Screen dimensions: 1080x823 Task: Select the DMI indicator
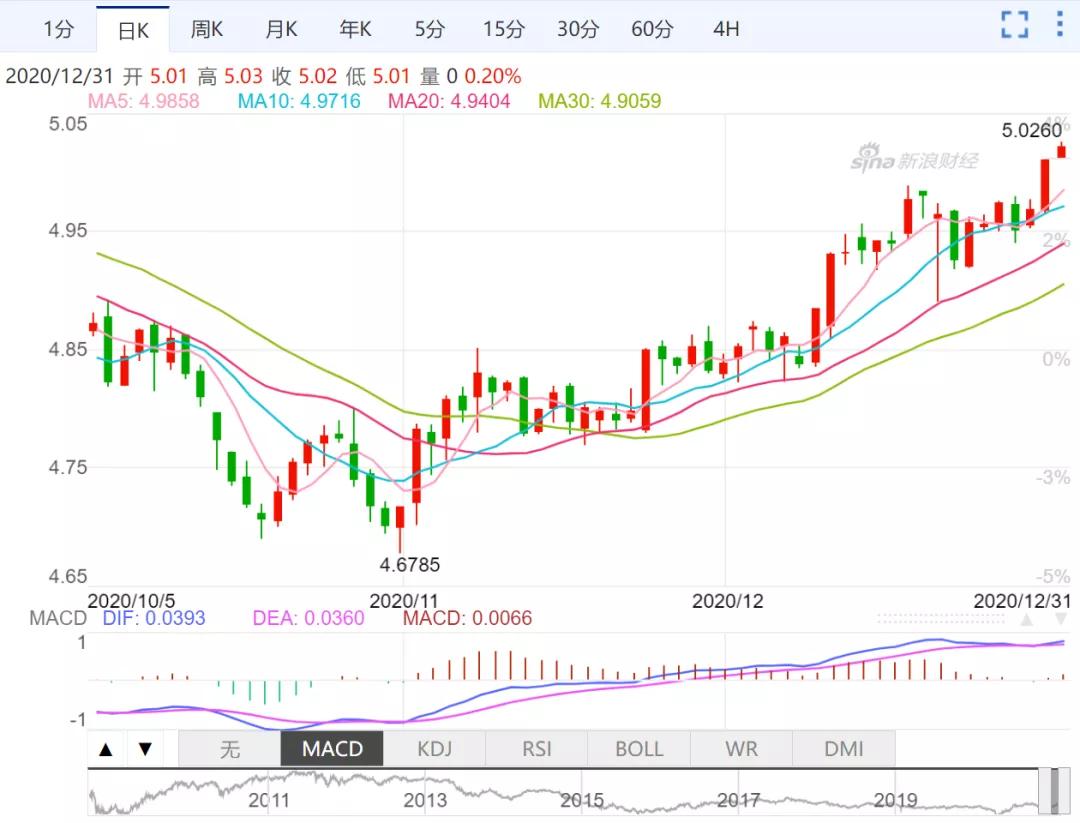pyautogui.click(x=843, y=749)
